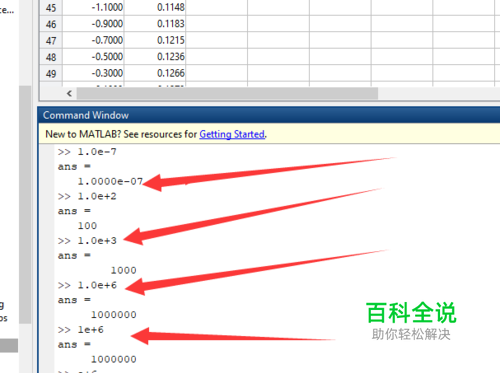The image size is (500, 373).
Task: Click the output value 1000
Action: [123, 270]
